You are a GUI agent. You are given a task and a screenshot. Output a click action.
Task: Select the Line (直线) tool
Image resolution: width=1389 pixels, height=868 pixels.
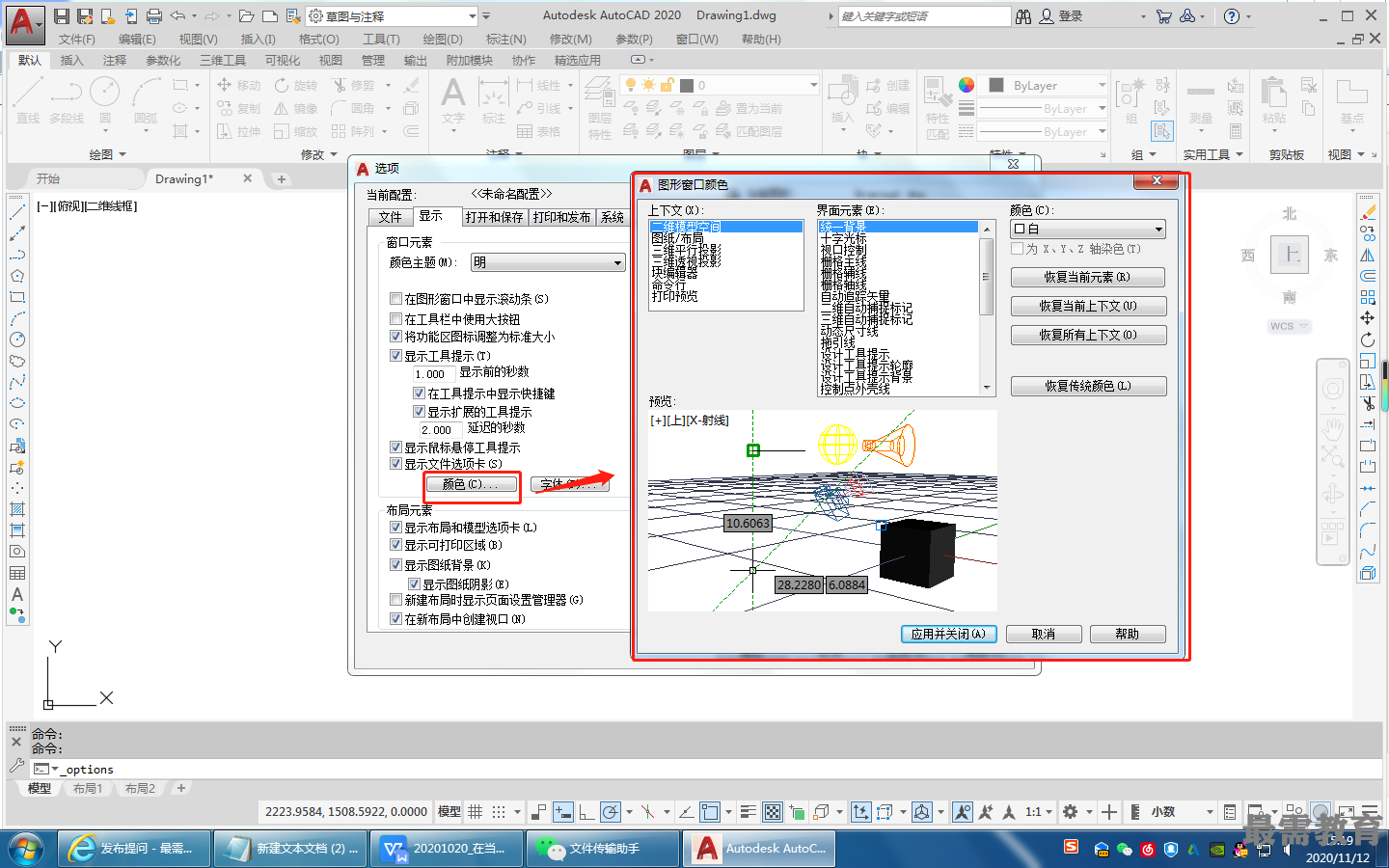click(x=28, y=100)
